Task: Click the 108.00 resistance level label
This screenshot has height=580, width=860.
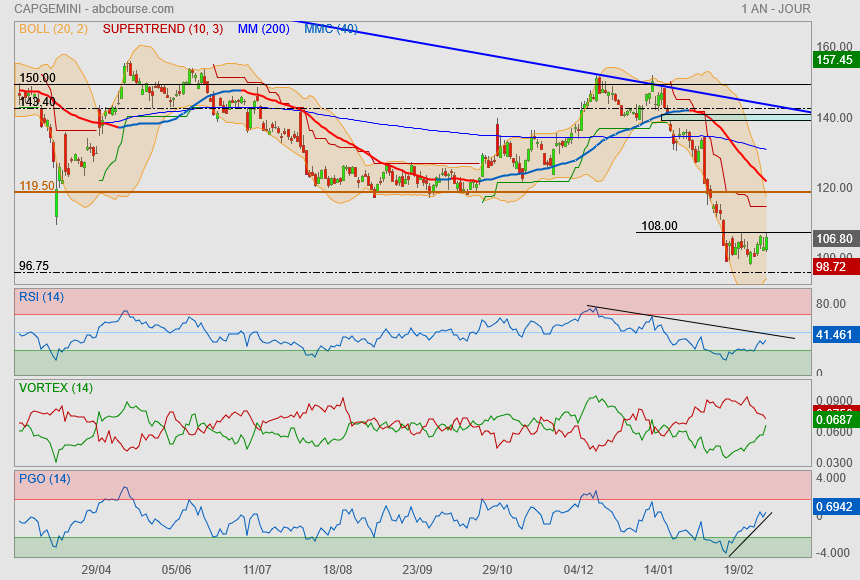Action: coord(659,226)
